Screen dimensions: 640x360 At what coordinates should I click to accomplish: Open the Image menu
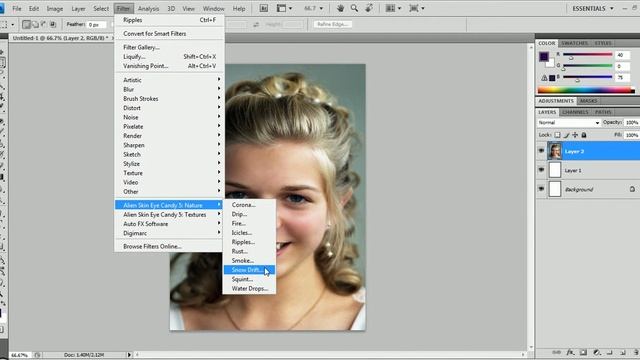[55, 8]
